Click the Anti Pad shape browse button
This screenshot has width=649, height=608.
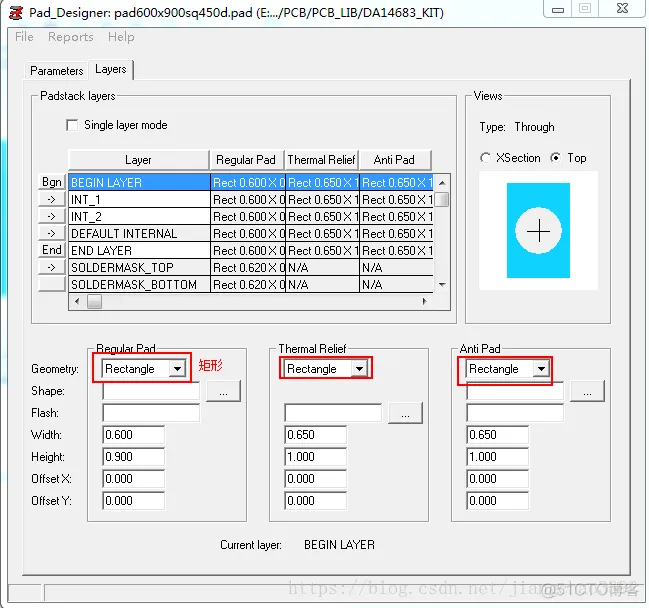click(x=587, y=391)
